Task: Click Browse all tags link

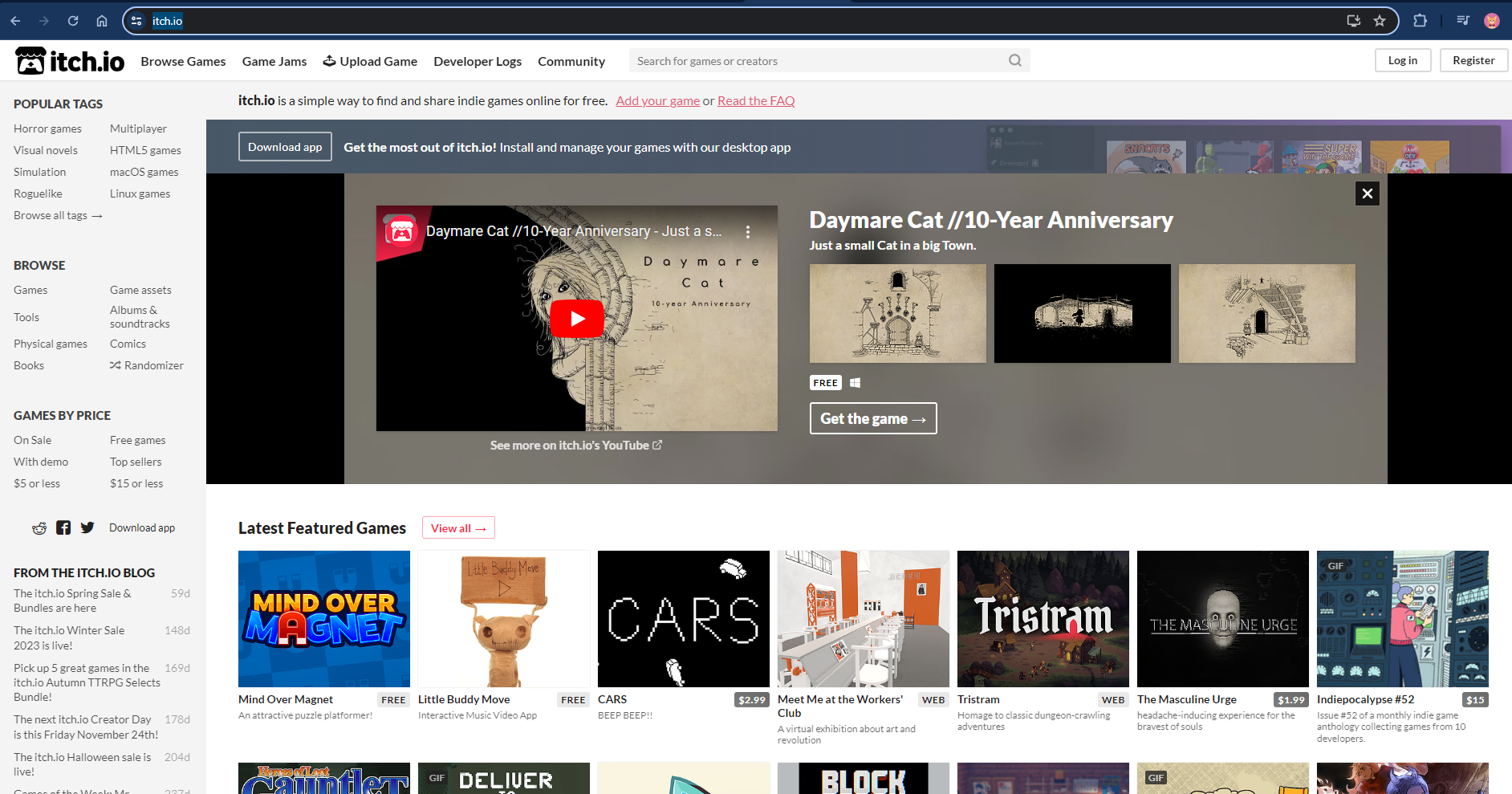Action: [x=58, y=215]
